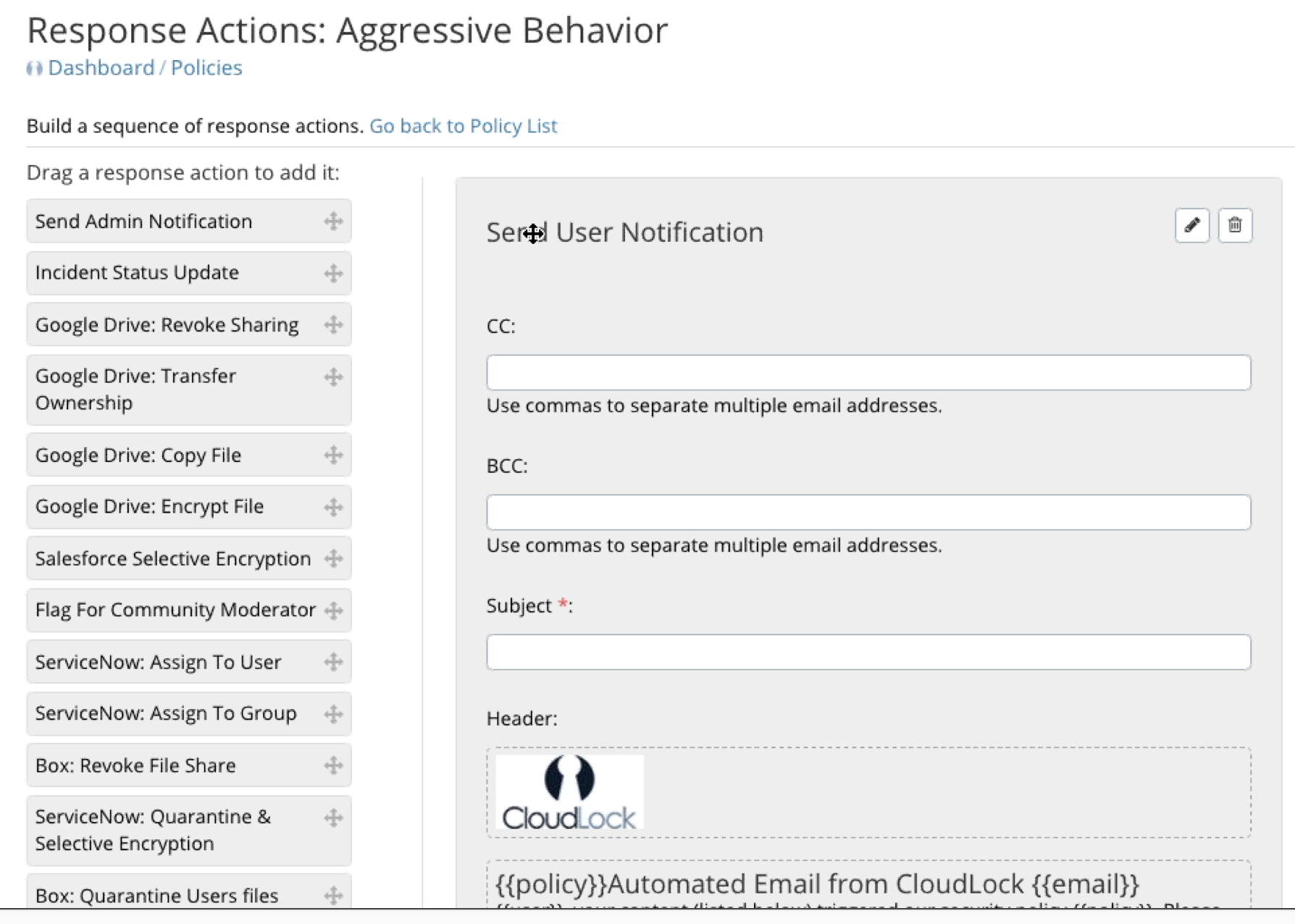Open the Policies breadcrumb link
This screenshot has width=1295, height=924.
pos(206,68)
